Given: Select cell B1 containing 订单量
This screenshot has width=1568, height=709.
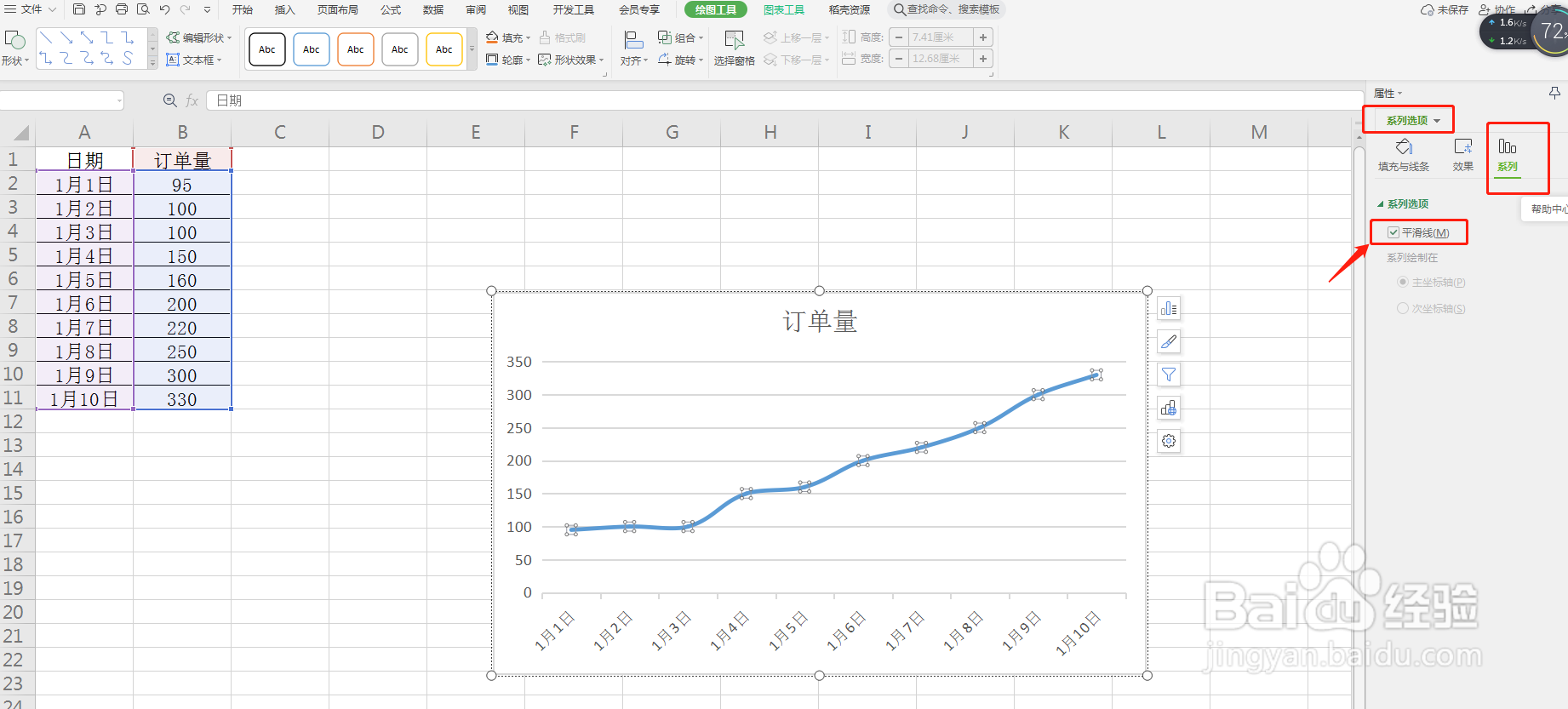Looking at the screenshot, I should (182, 160).
